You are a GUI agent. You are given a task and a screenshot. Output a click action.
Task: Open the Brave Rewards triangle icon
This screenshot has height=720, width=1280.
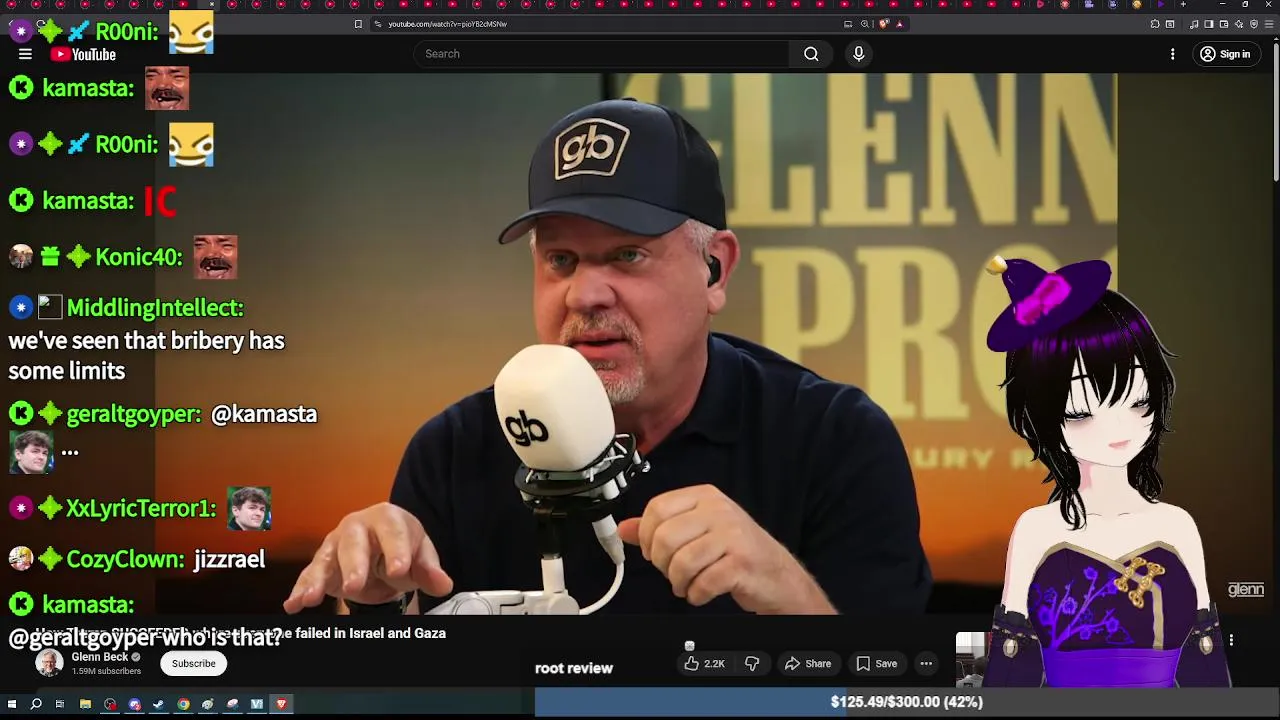click(x=899, y=24)
